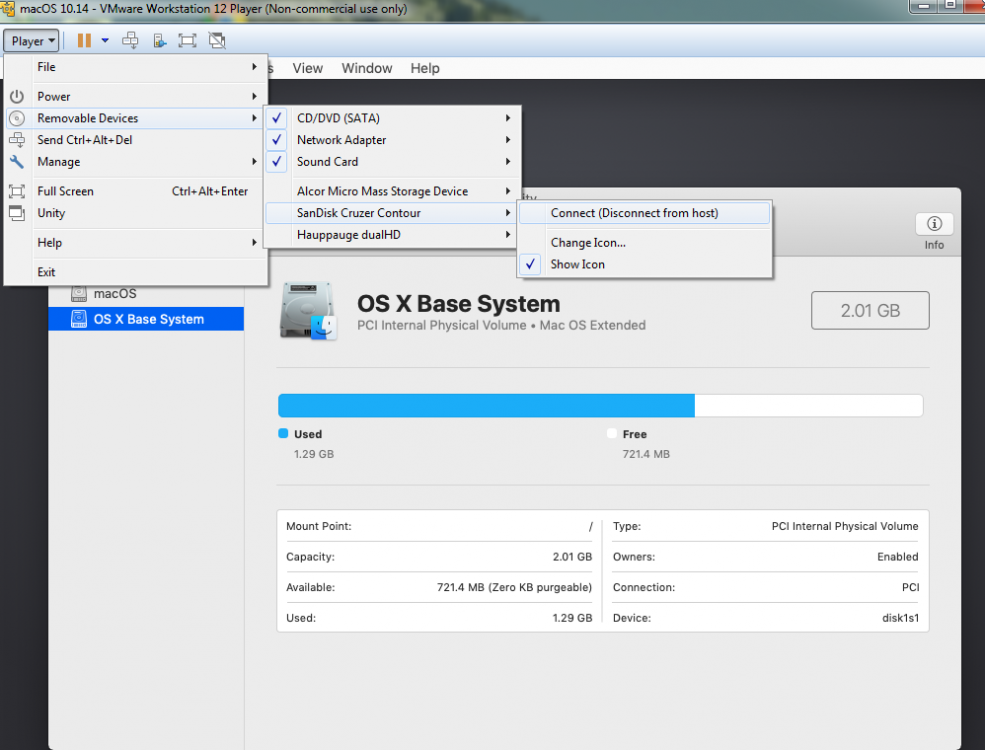Click the blue used portion of storage bar
This screenshot has width=985, height=750.
(x=486, y=406)
